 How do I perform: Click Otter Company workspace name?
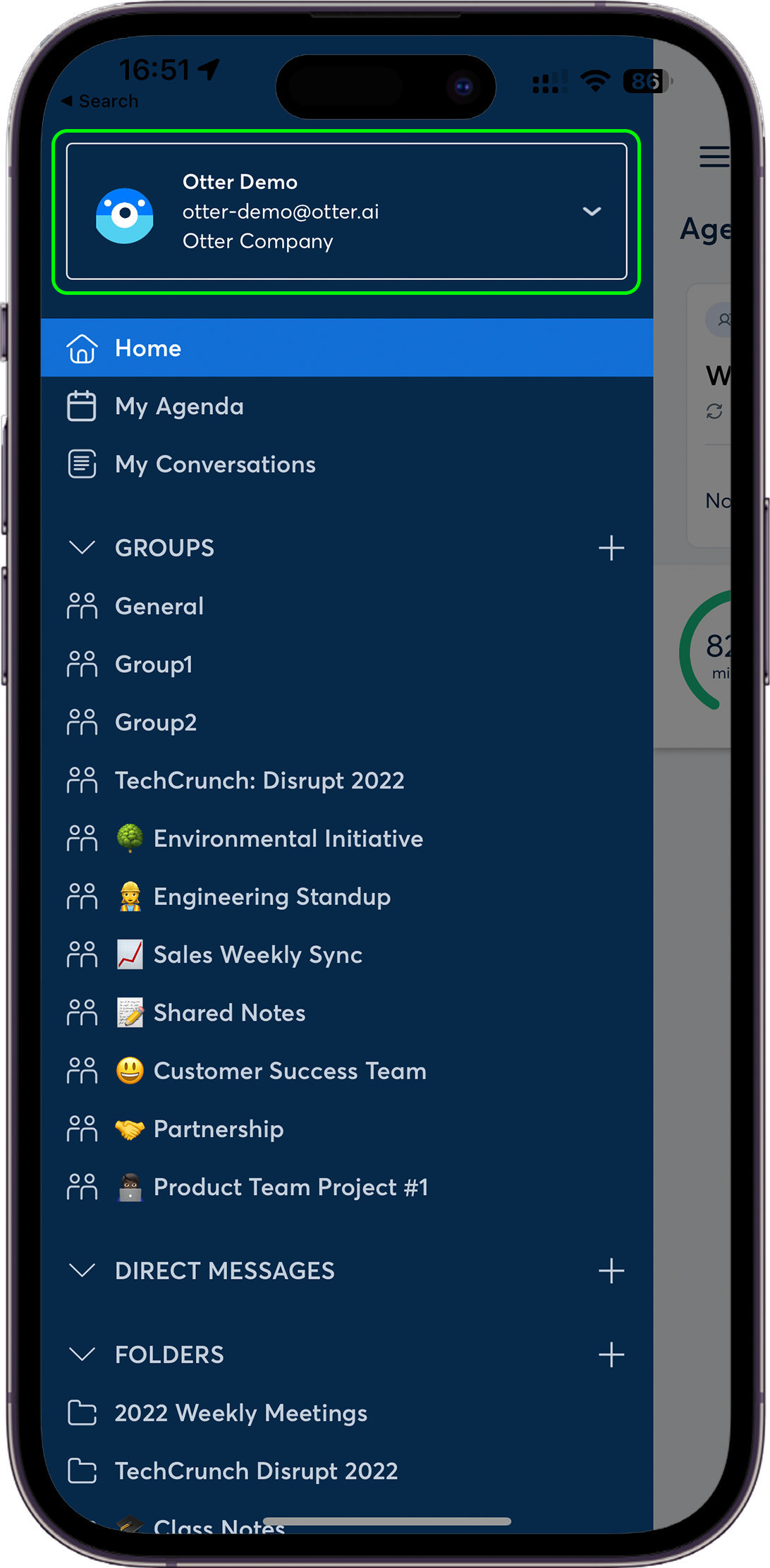coord(257,241)
